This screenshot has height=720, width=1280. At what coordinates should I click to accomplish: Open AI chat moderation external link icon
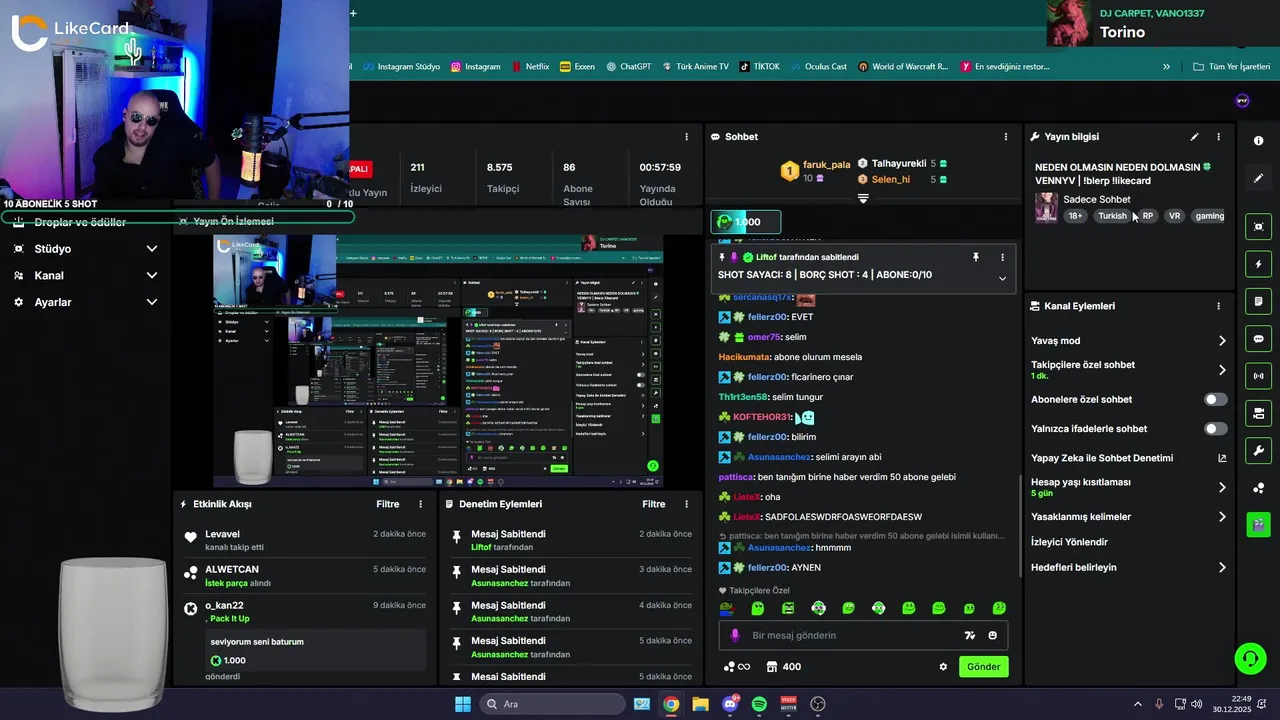click(x=1221, y=458)
